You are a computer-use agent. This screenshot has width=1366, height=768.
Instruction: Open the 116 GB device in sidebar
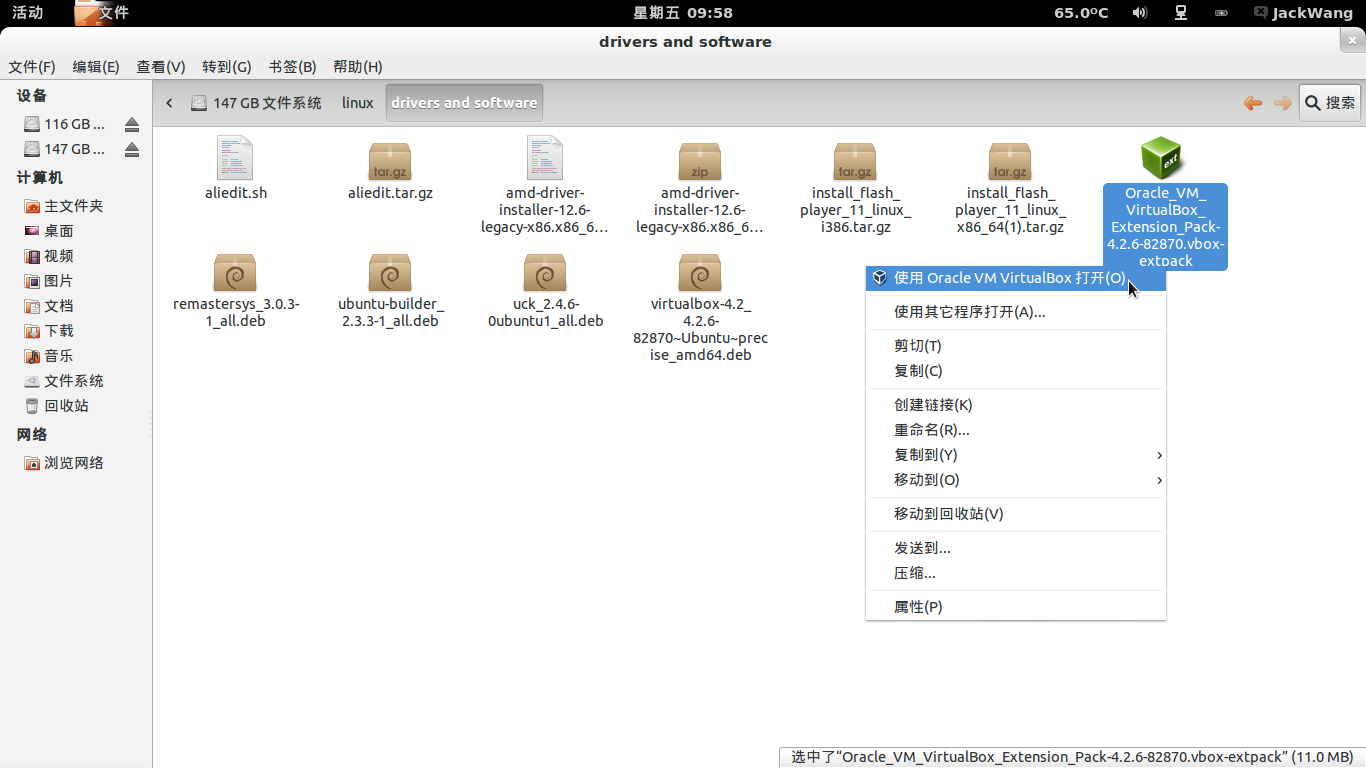pos(65,124)
